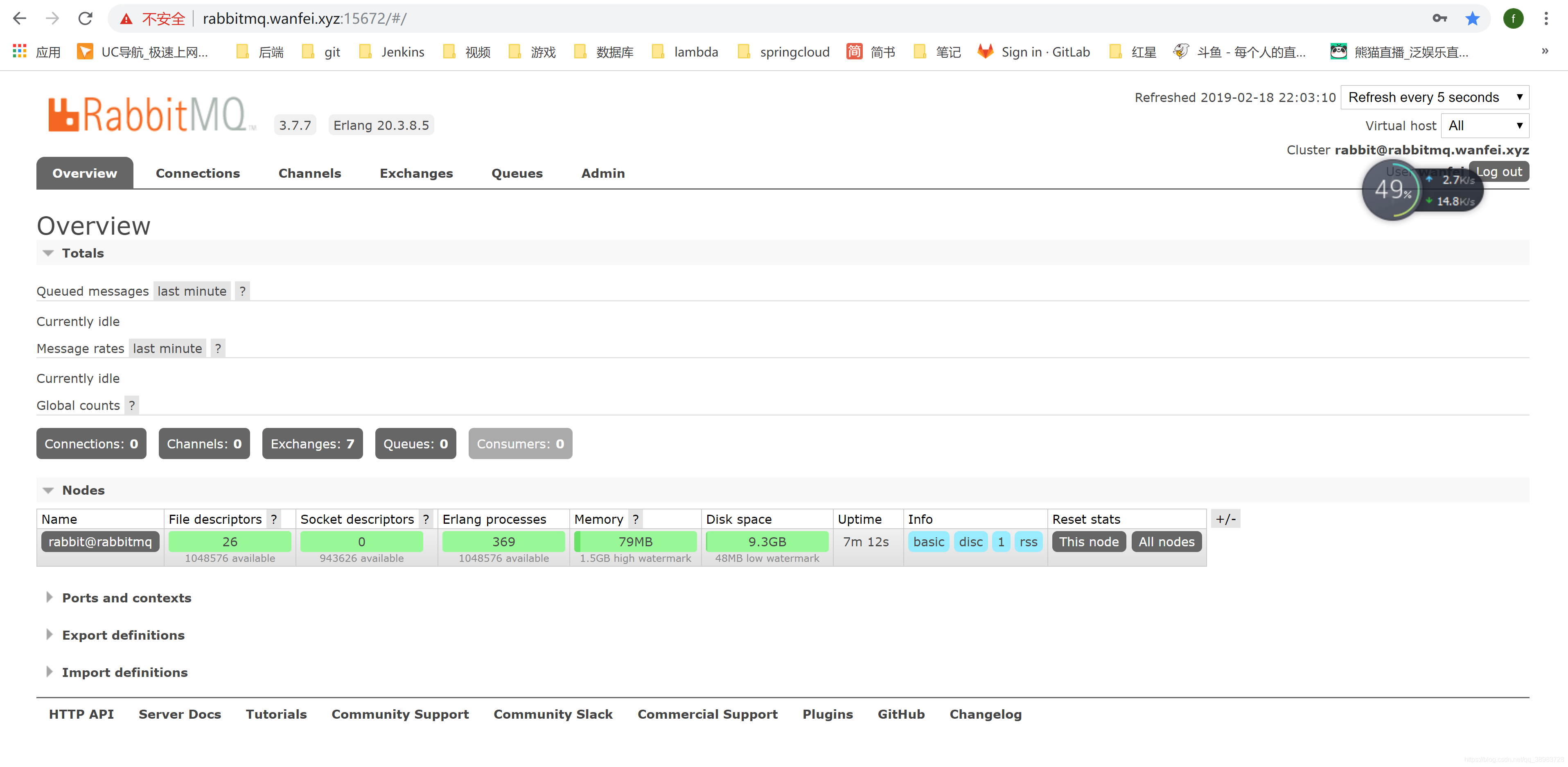Reload the page with the refresh icon

click(85, 18)
